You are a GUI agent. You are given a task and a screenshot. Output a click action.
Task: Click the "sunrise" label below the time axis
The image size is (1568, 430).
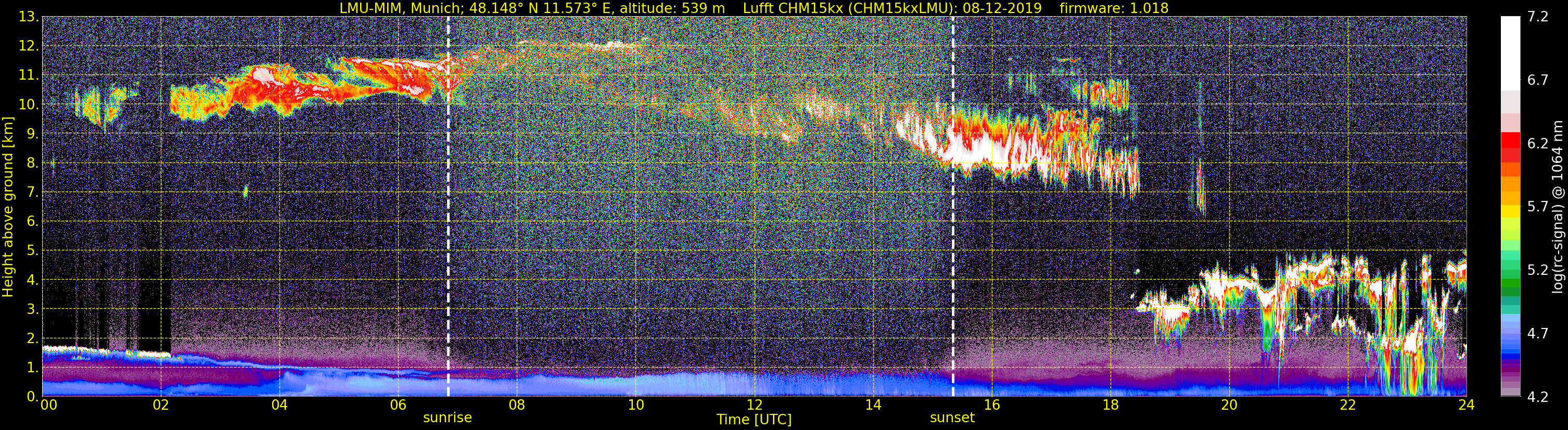[x=448, y=418]
